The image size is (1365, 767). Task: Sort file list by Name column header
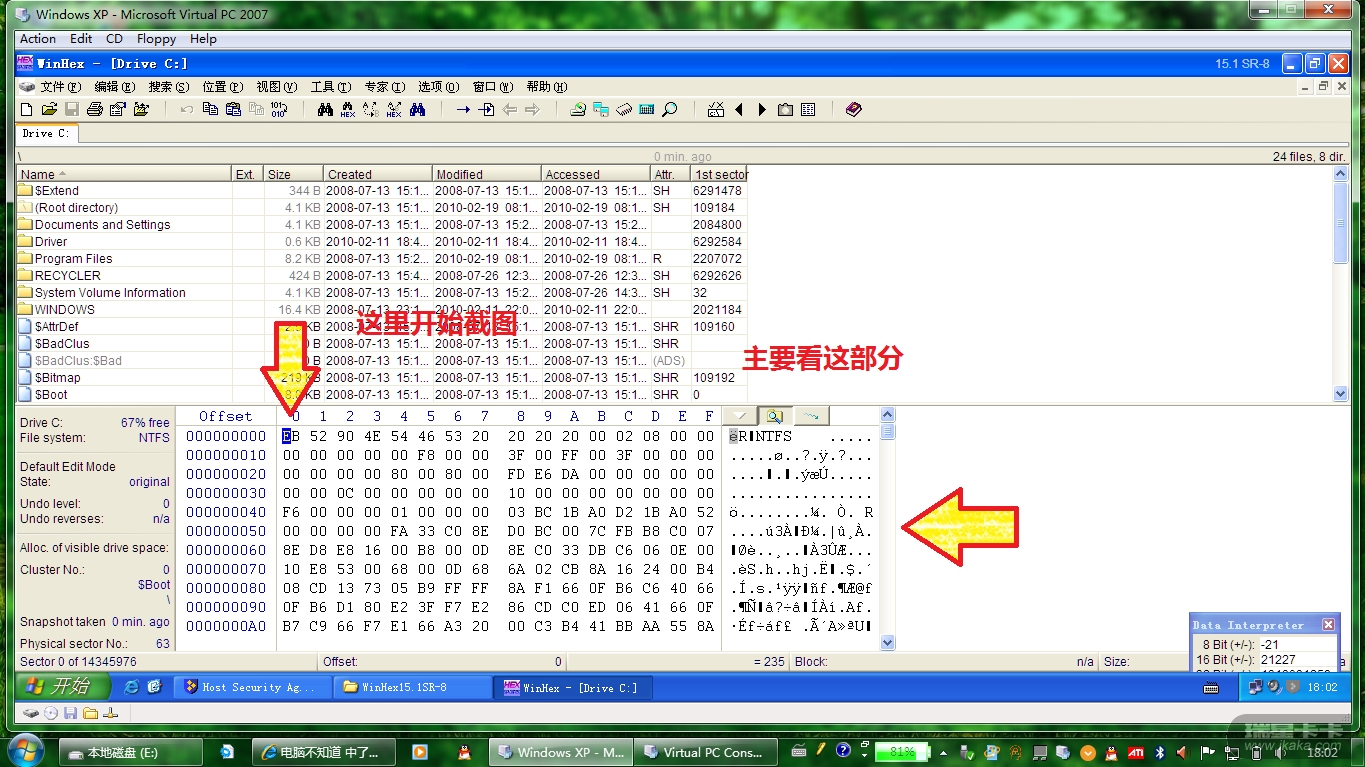coord(124,174)
